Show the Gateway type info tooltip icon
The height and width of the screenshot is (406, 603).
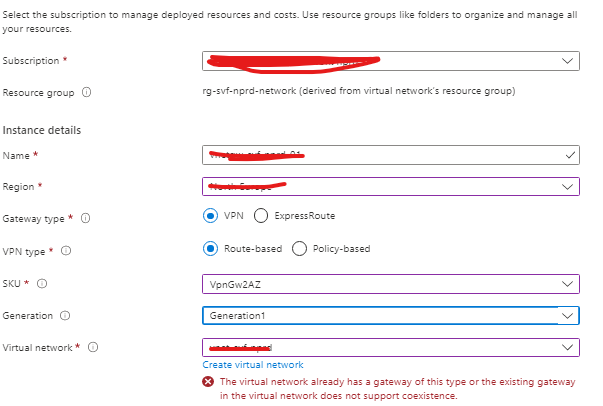pyautogui.click(x=85, y=218)
